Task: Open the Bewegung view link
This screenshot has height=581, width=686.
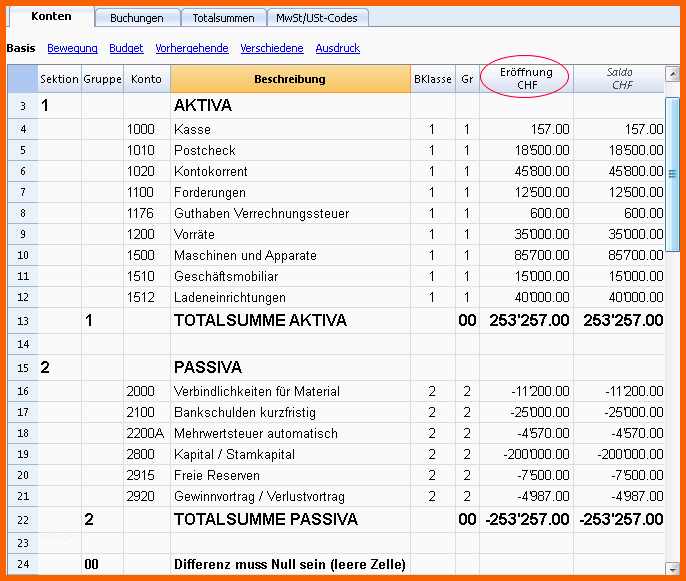Action: [72, 48]
